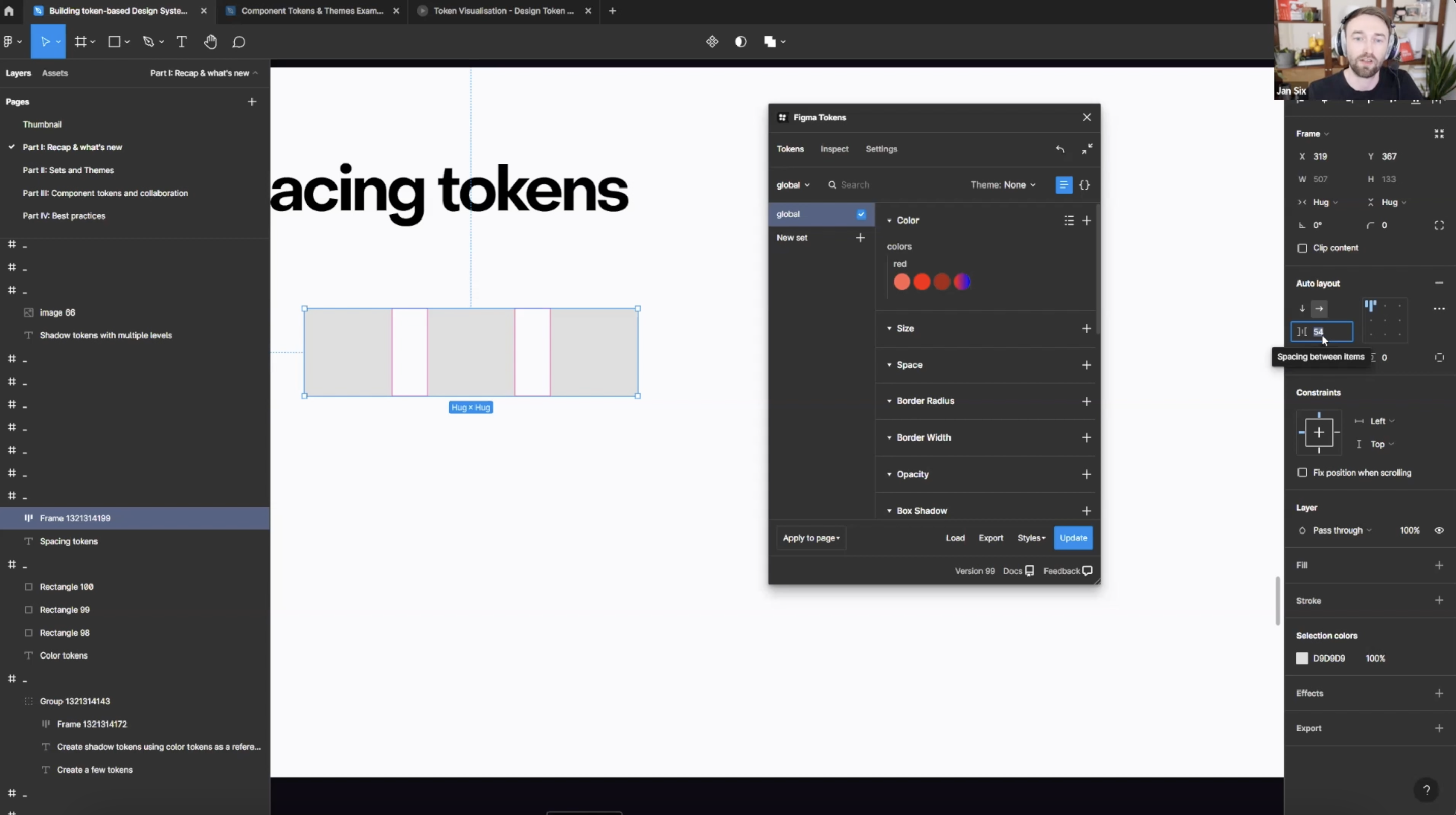Screen dimensions: 1456x815
Task: Switch to the Assets panel tab
Action: (55, 73)
